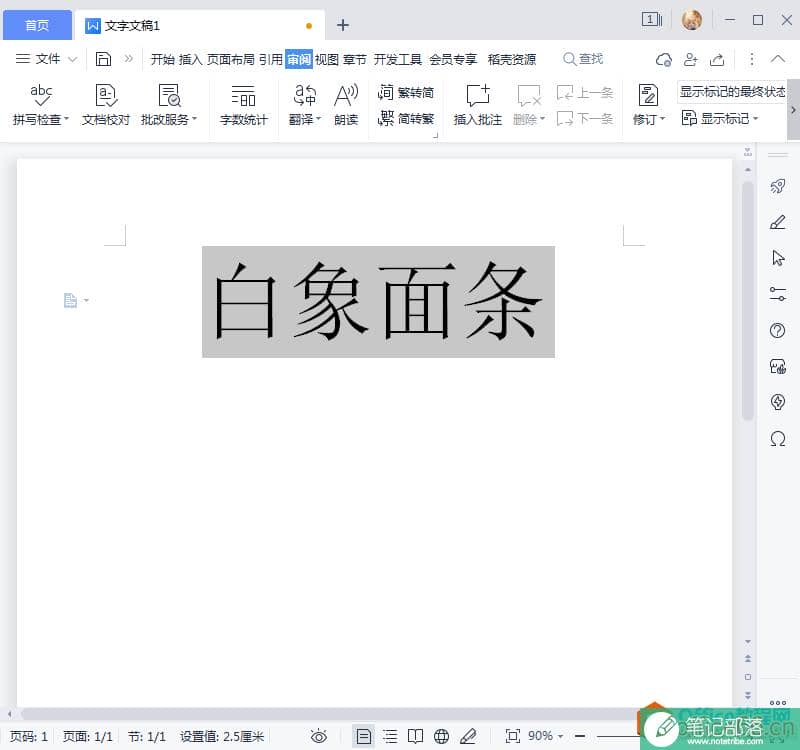Switch to page layout view

[x=363, y=736]
